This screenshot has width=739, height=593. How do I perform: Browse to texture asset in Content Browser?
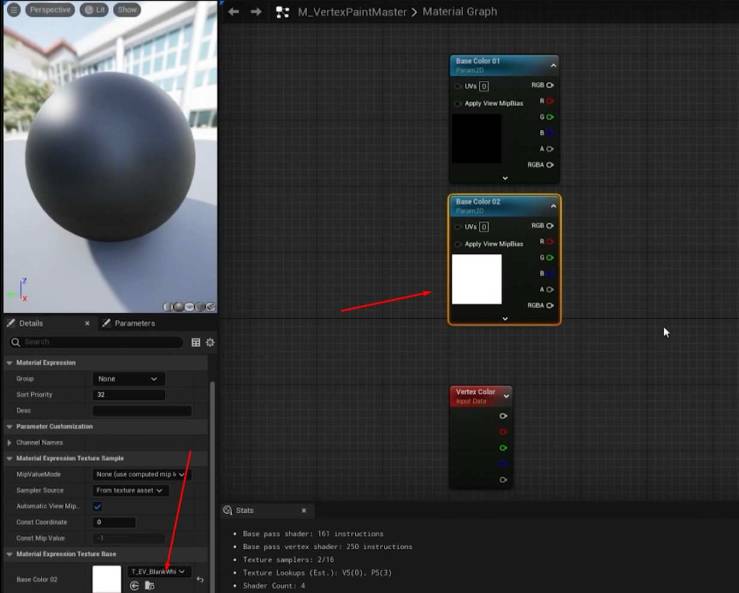click(149, 585)
